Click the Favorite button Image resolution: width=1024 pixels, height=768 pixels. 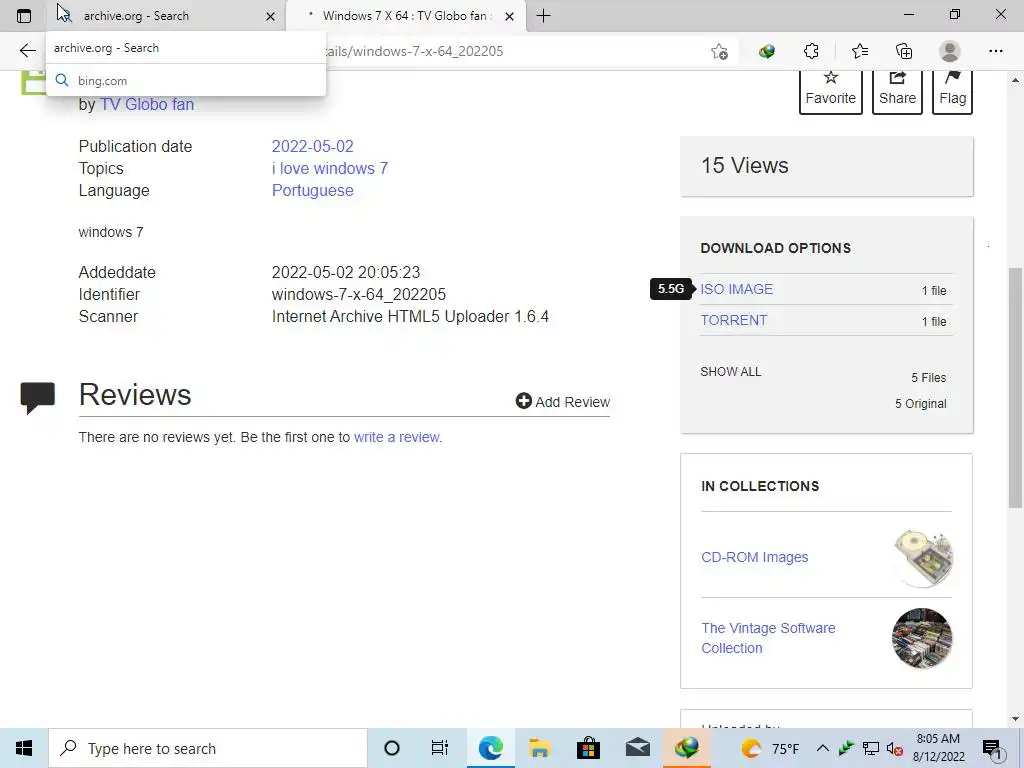pos(831,91)
